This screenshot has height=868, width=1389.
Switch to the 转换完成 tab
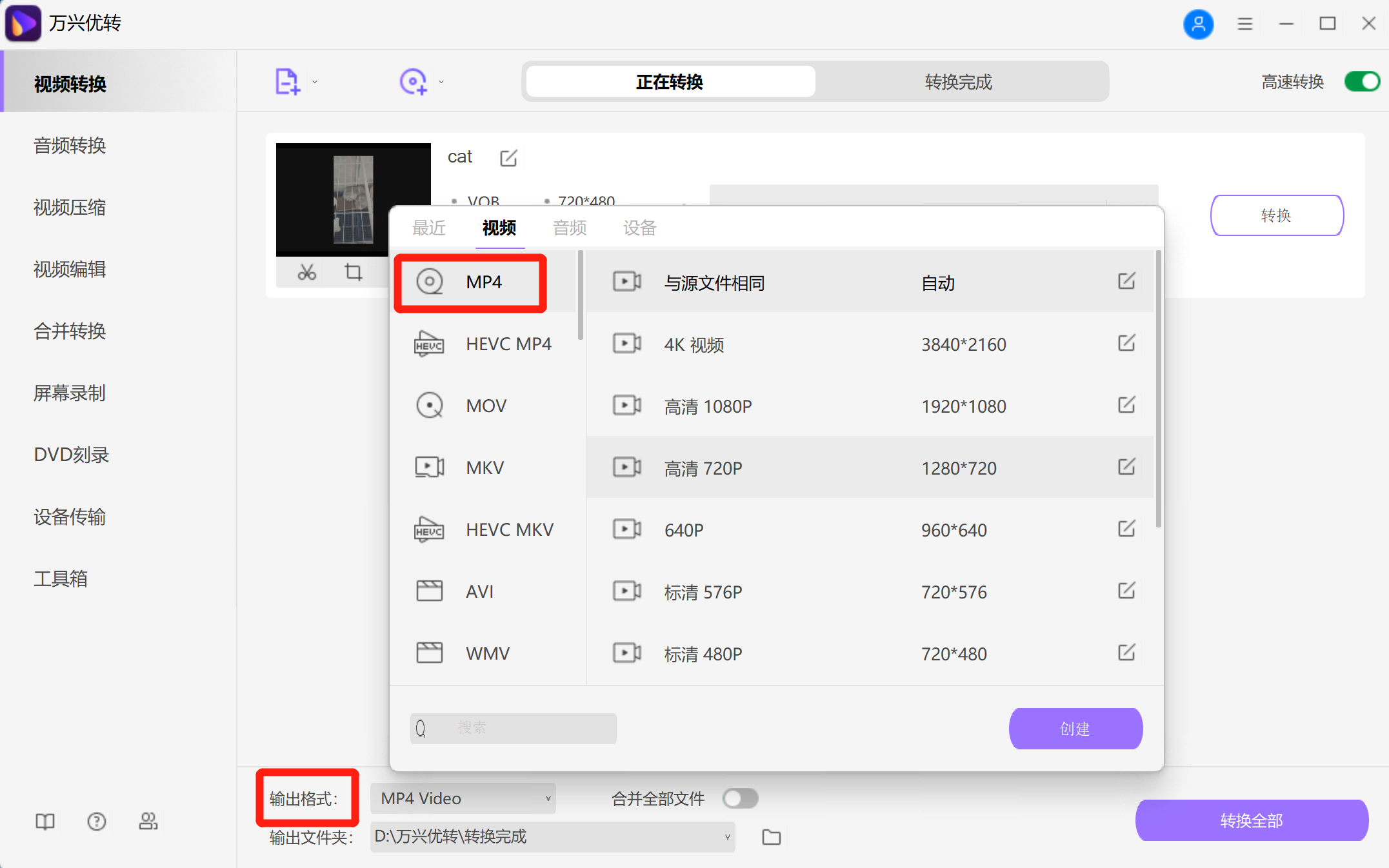[x=957, y=82]
